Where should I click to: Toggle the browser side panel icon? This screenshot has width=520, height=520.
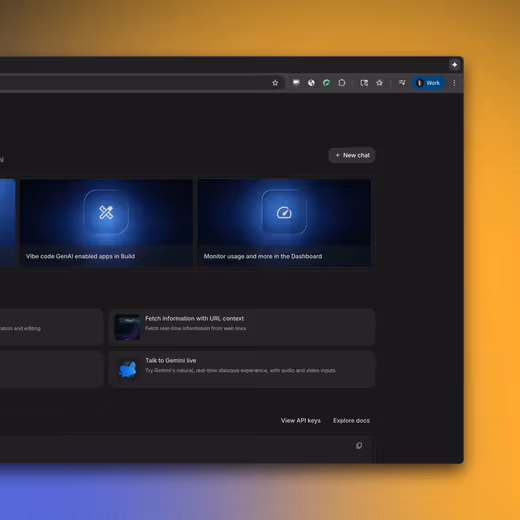(364, 83)
